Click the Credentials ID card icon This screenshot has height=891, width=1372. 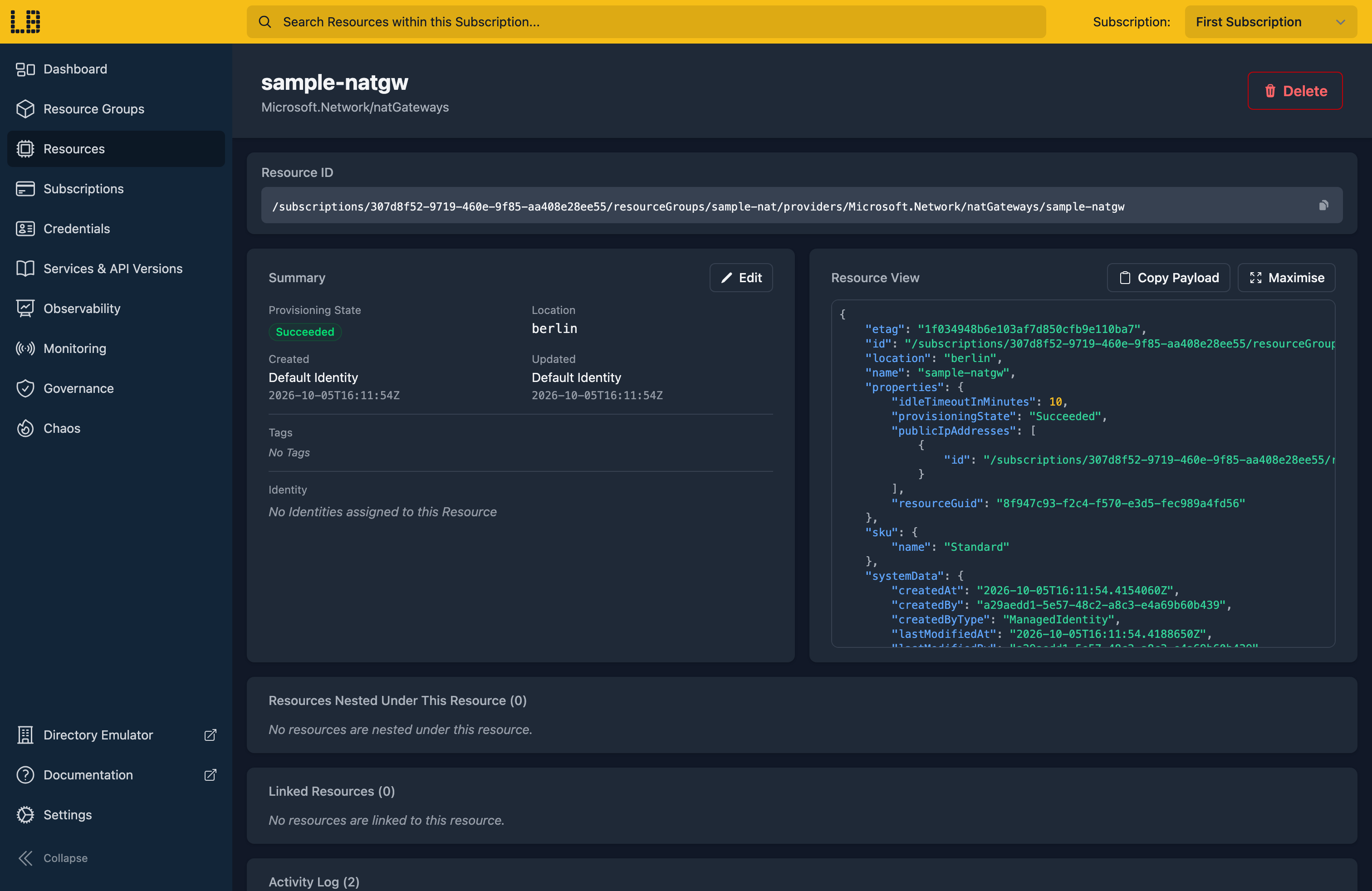(x=25, y=229)
